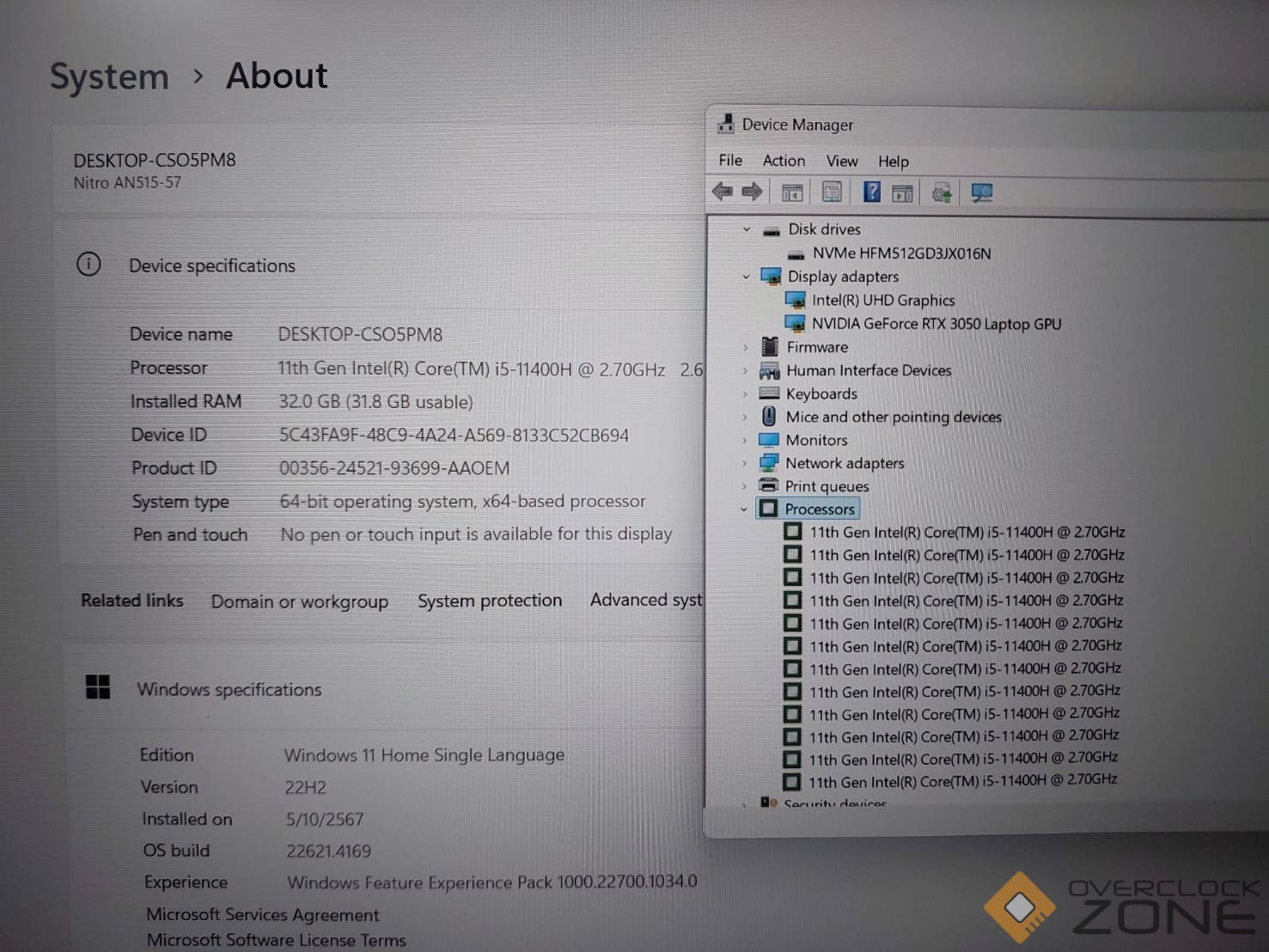Screen dimensions: 1269x952
Task: Expand the Firmware node
Action: click(745, 347)
